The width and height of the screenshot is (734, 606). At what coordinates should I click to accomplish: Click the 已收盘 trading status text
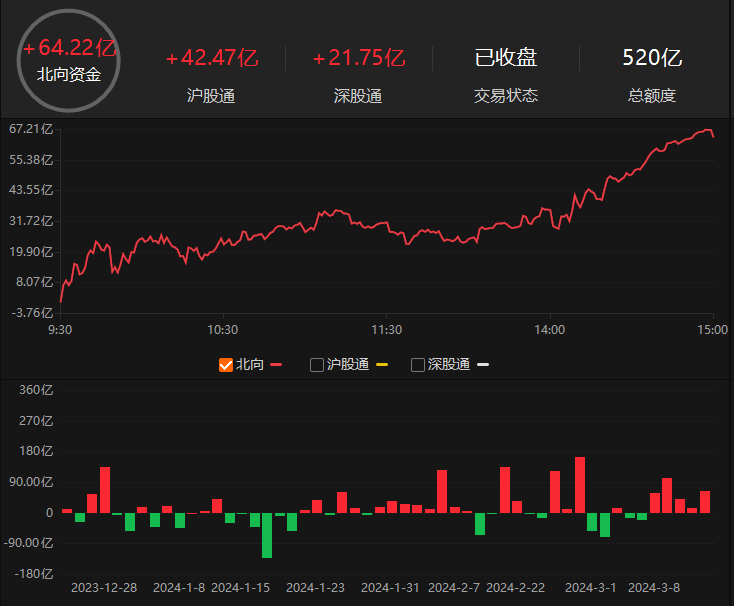coord(506,58)
